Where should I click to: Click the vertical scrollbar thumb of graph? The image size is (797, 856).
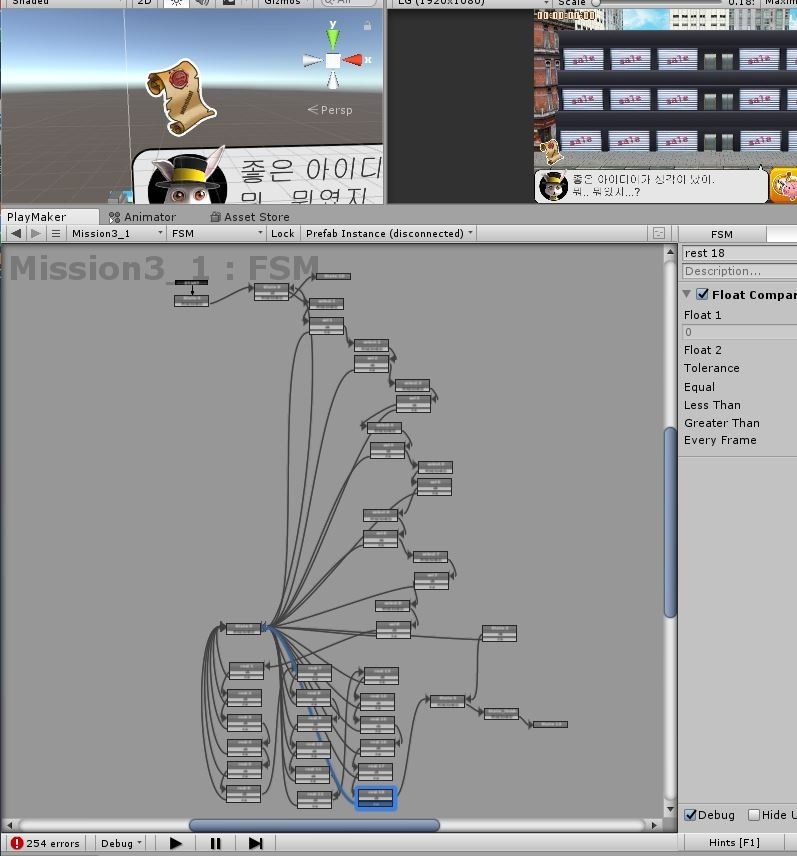670,522
